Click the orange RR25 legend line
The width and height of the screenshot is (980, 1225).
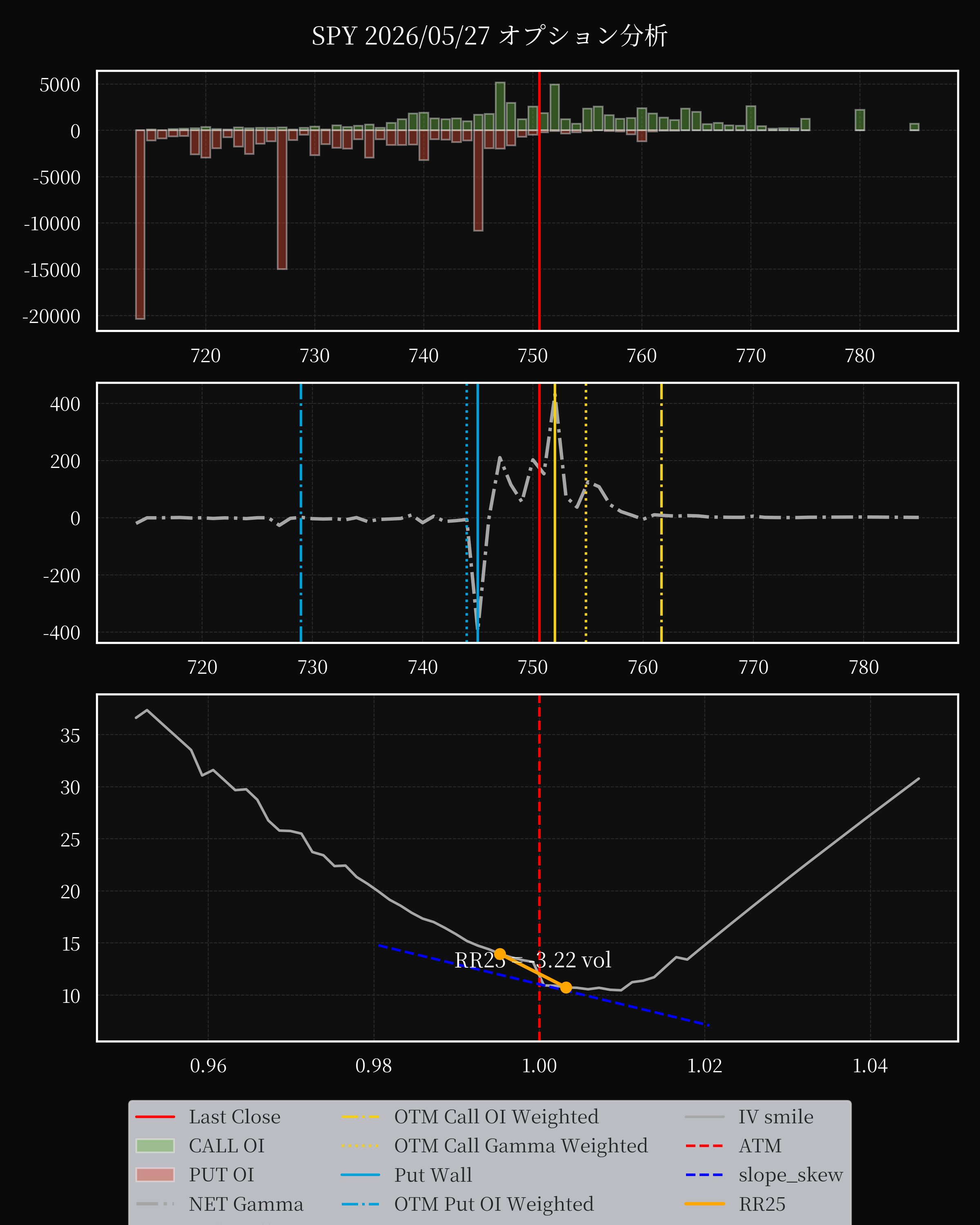pos(704,1204)
